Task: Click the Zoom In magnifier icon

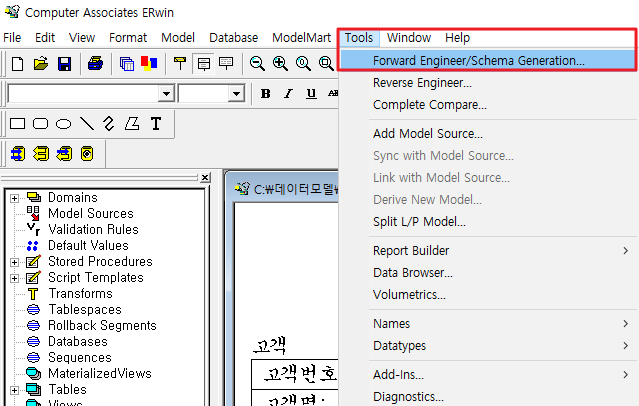Action: (280, 64)
